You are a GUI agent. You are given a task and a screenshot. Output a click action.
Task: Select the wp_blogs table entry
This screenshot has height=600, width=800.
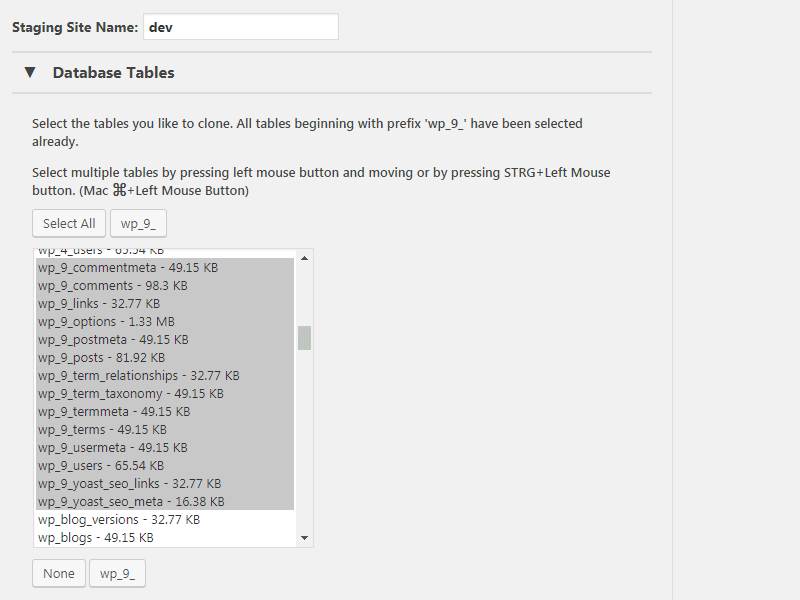click(165, 538)
